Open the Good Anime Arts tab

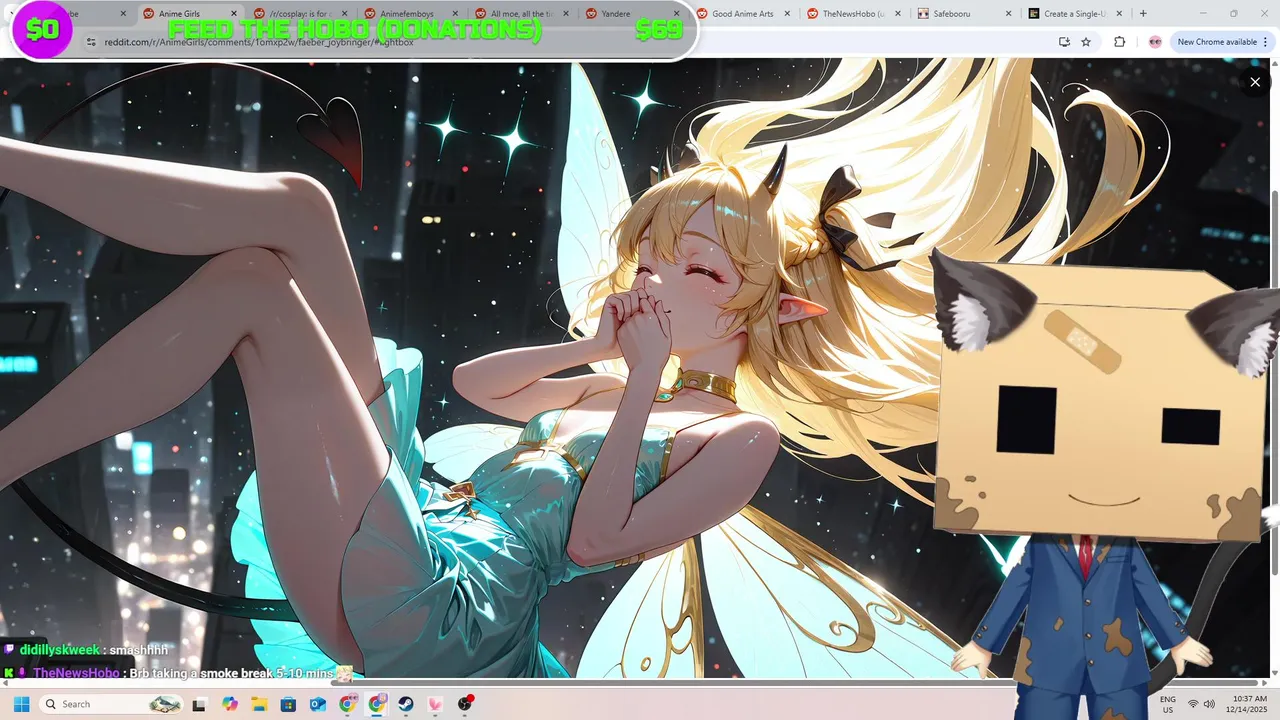tap(742, 14)
